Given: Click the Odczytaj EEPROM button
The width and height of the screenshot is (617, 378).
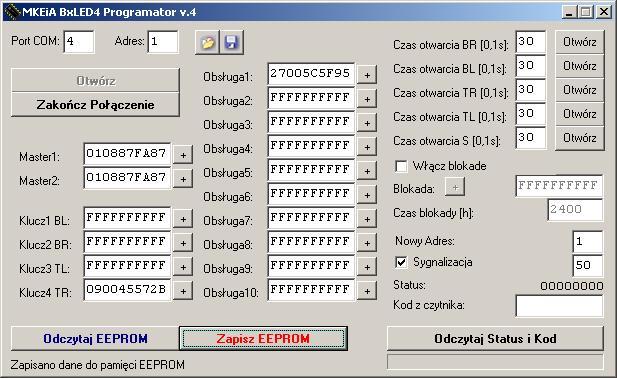Looking at the screenshot, I should click(x=95, y=339).
